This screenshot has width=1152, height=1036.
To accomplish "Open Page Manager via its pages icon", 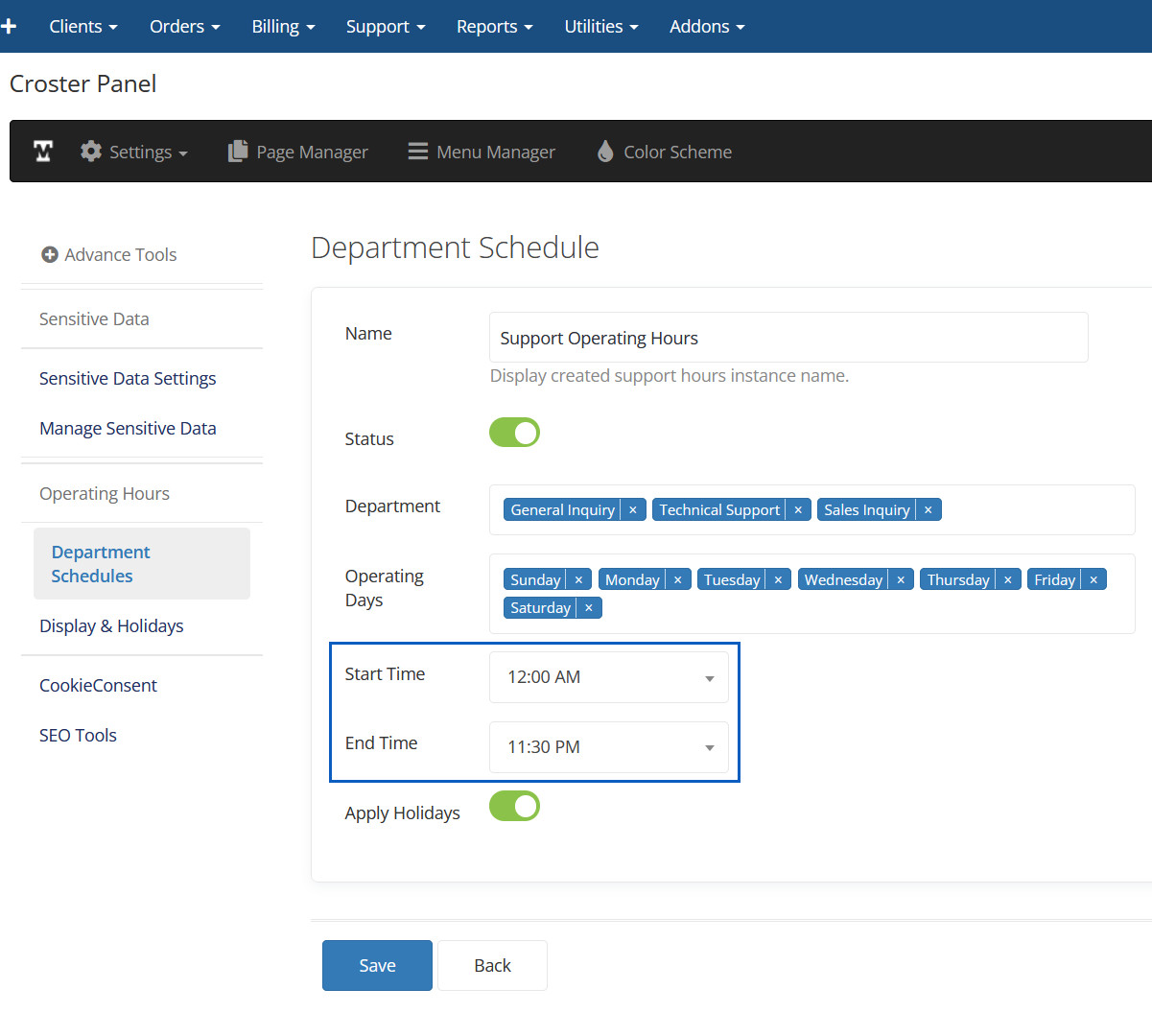I will (237, 152).
